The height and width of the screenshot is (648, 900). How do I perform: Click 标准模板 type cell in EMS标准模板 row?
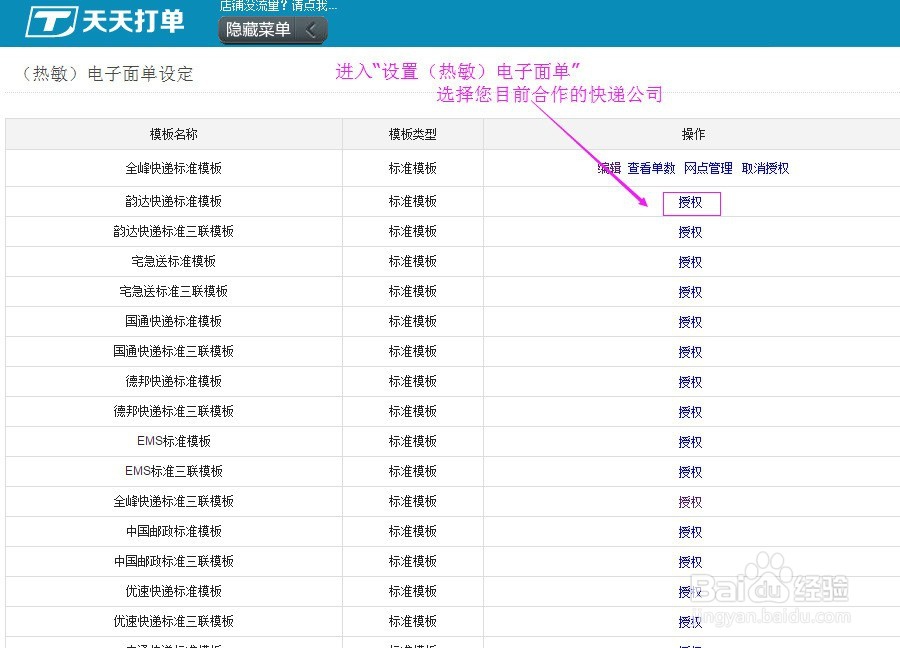coord(413,441)
